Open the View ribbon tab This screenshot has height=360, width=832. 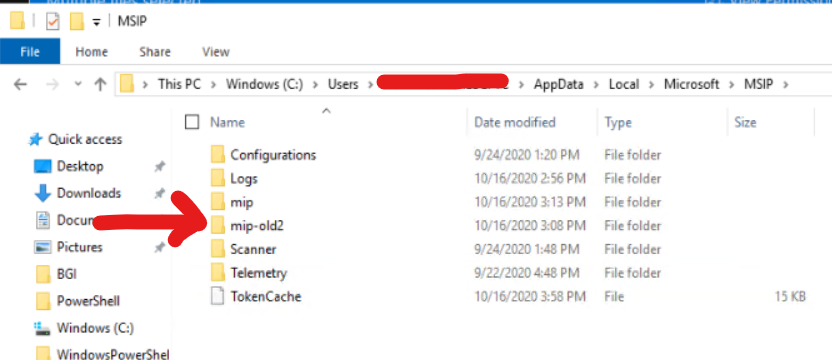click(215, 52)
